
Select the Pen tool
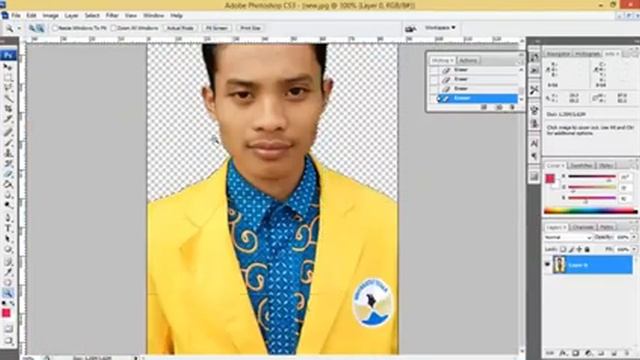pyautogui.click(x=7, y=218)
